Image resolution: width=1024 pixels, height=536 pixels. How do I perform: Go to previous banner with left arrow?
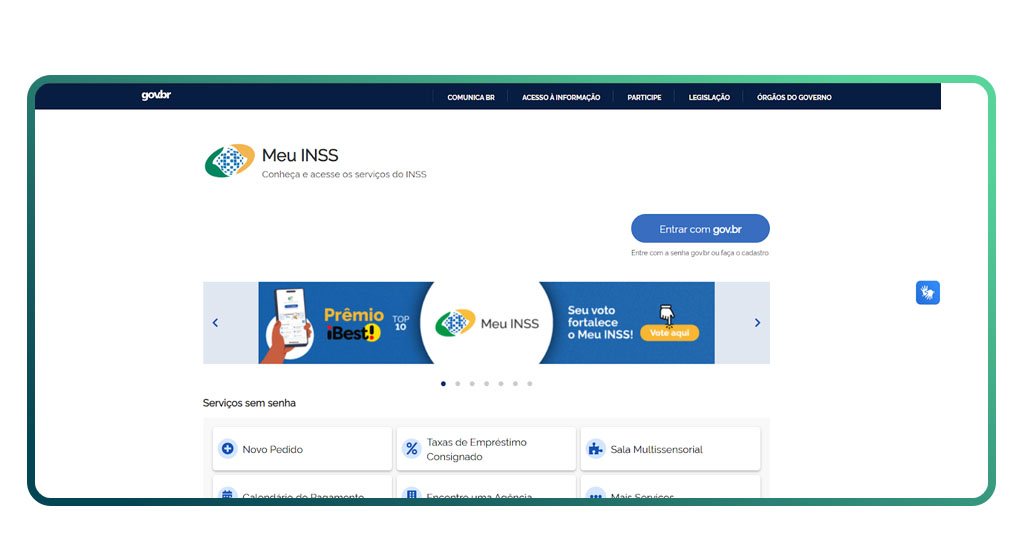coord(215,323)
